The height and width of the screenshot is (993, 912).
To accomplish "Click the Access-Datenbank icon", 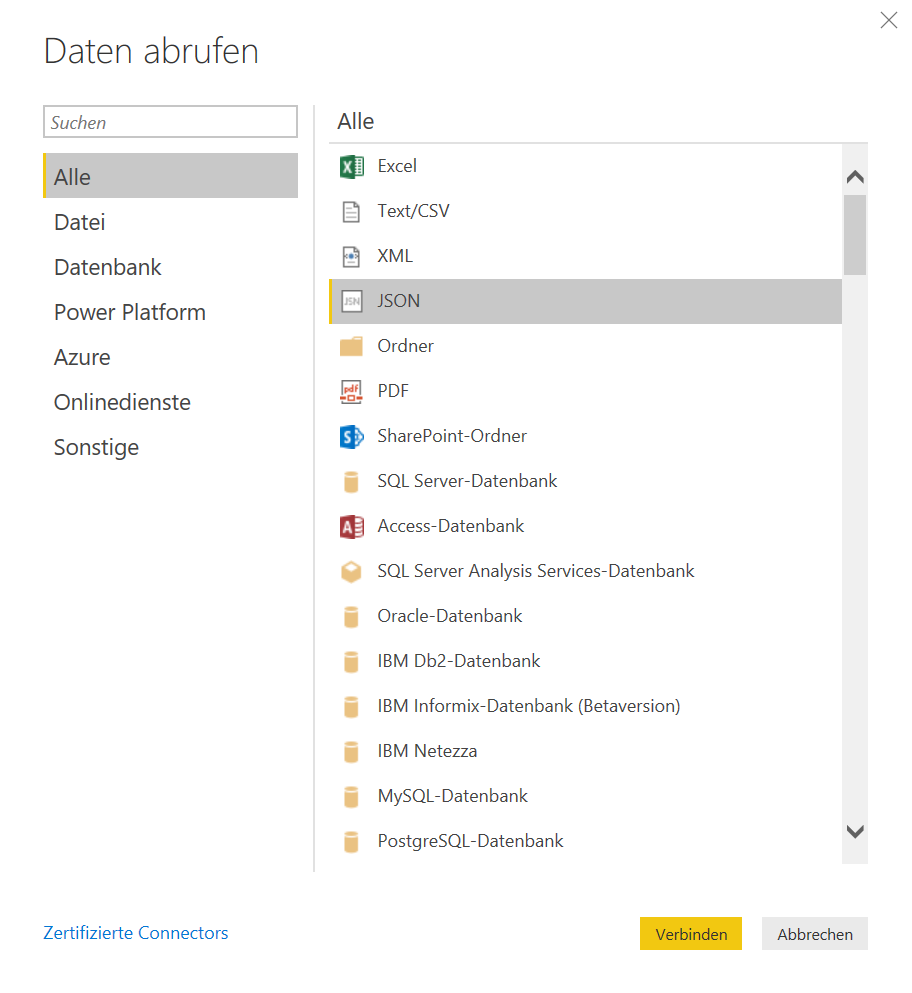I will (352, 526).
